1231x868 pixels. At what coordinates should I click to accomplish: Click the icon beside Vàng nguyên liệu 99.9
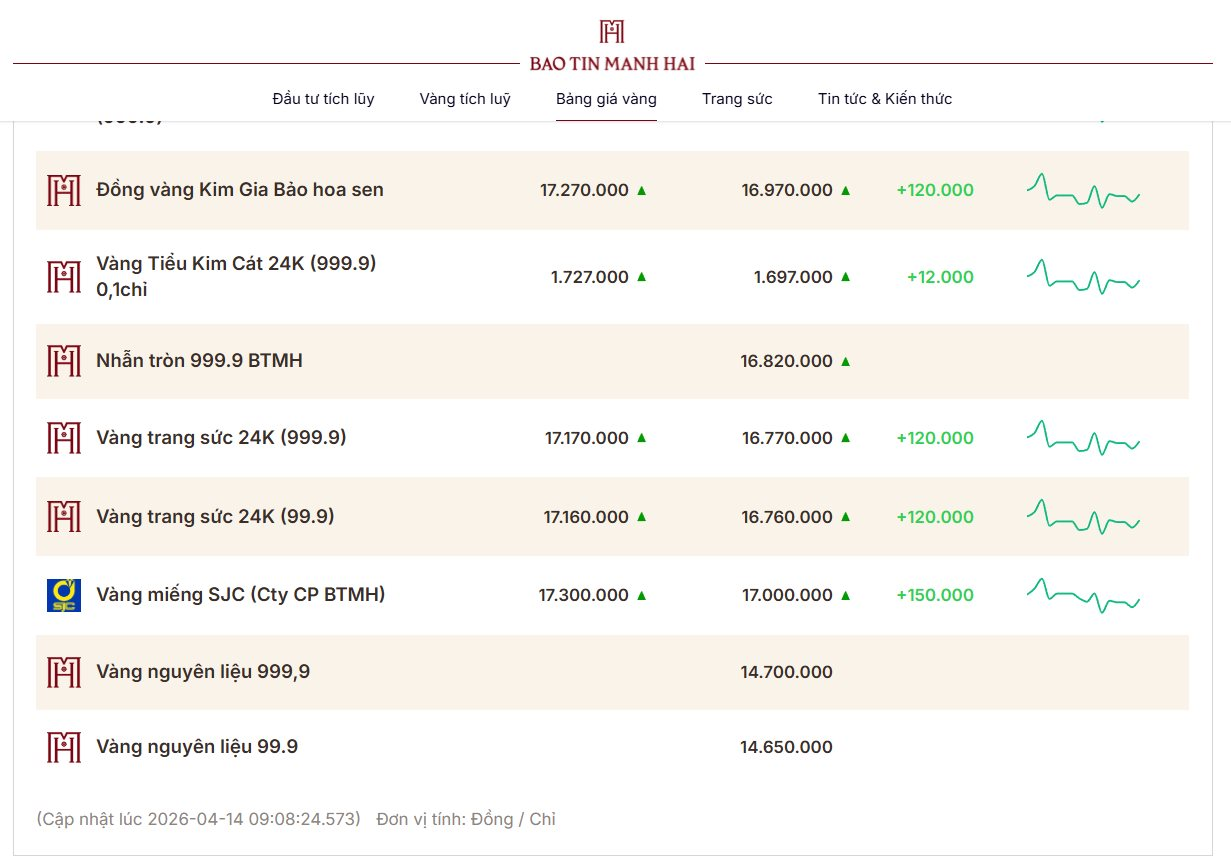64,747
